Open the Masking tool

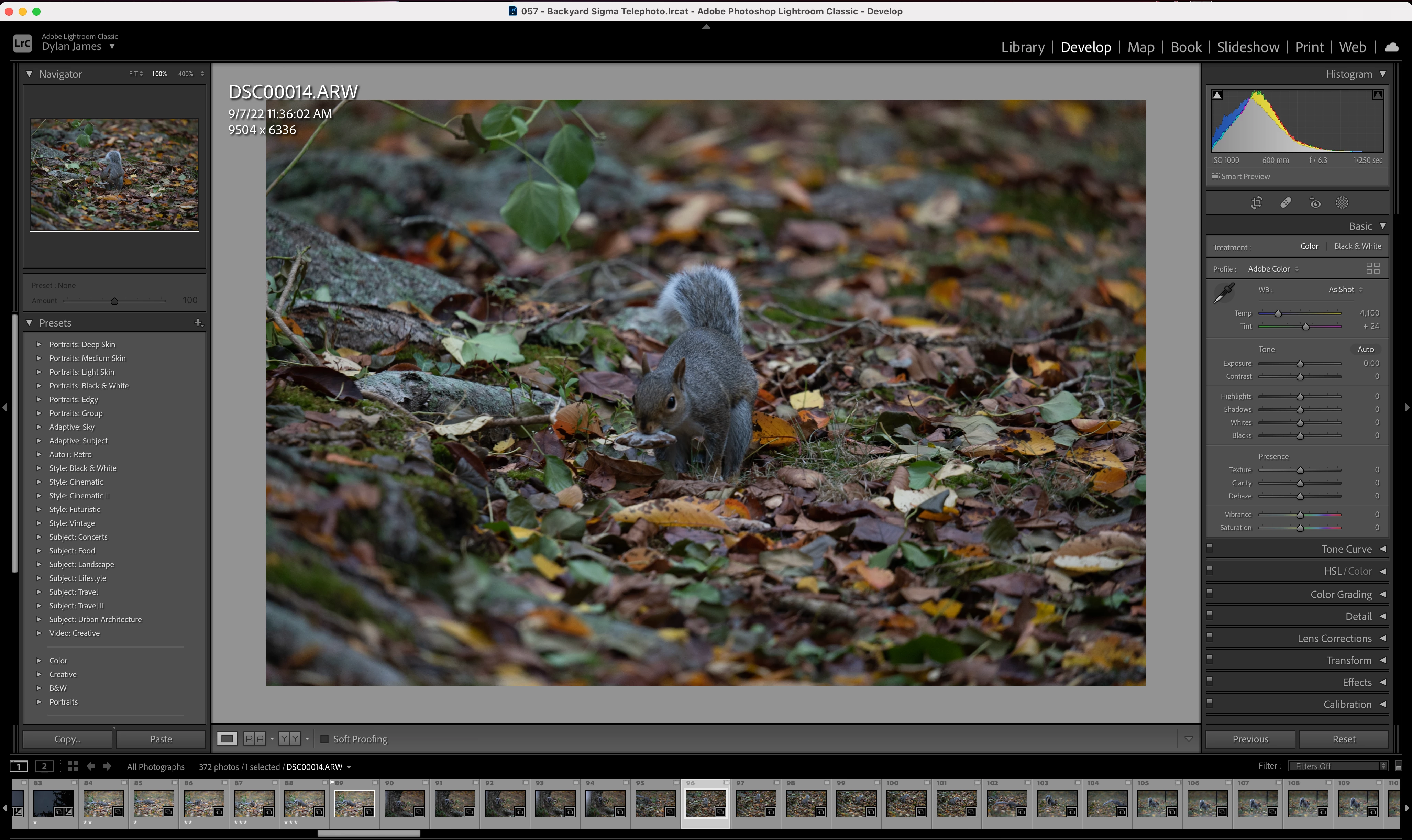(x=1342, y=203)
